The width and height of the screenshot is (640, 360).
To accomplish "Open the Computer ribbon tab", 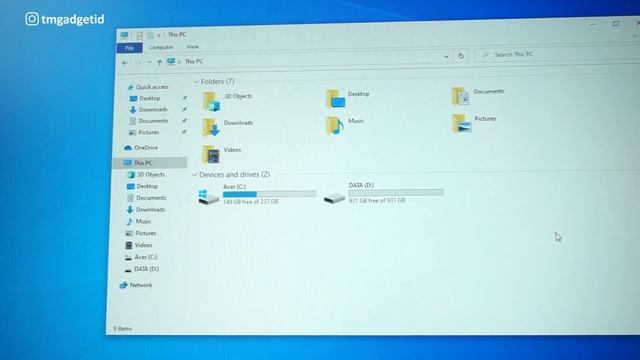I will pyautogui.click(x=161, y=47).
